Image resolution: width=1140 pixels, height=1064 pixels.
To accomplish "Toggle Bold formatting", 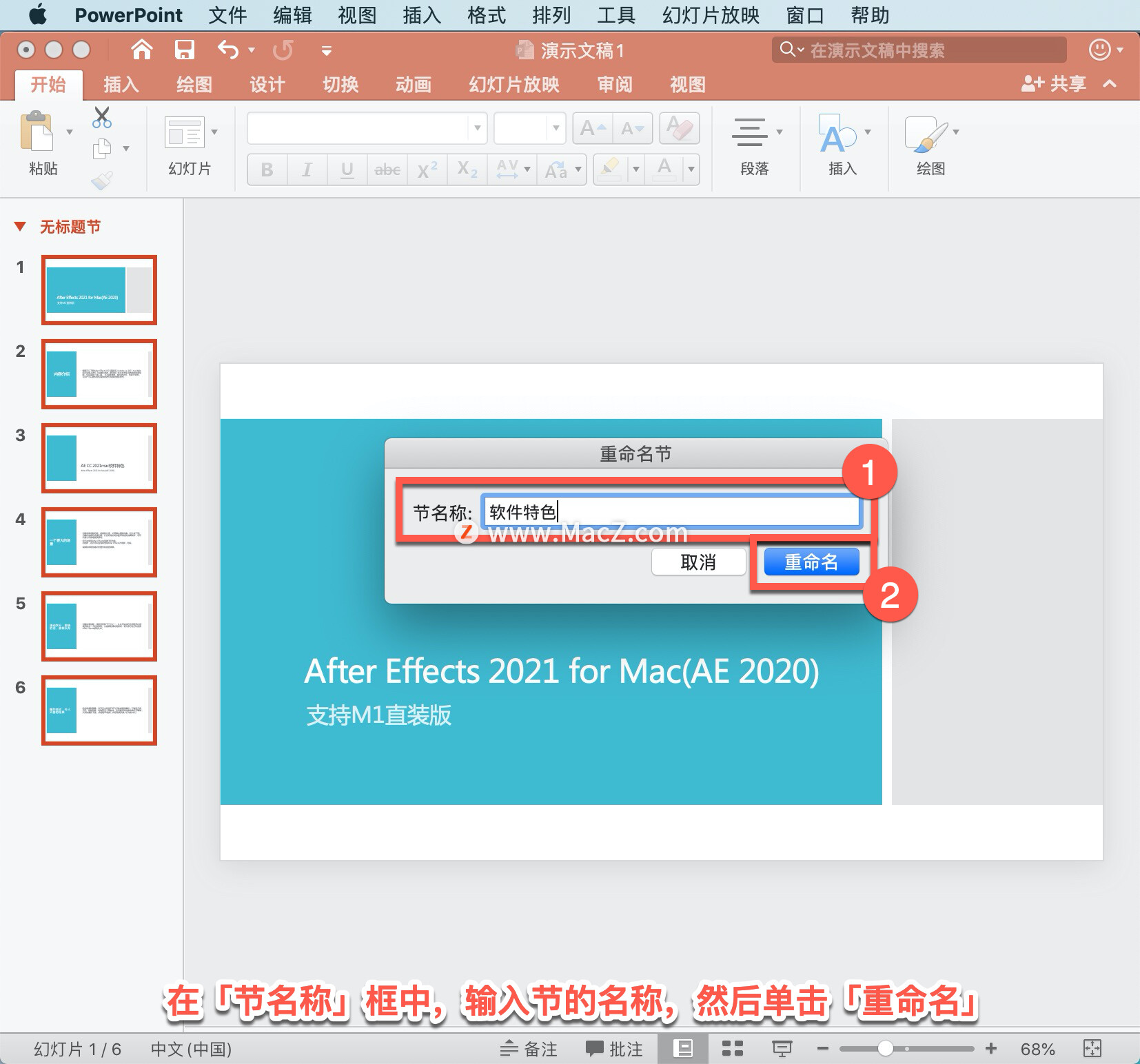I will pos(267,170).
